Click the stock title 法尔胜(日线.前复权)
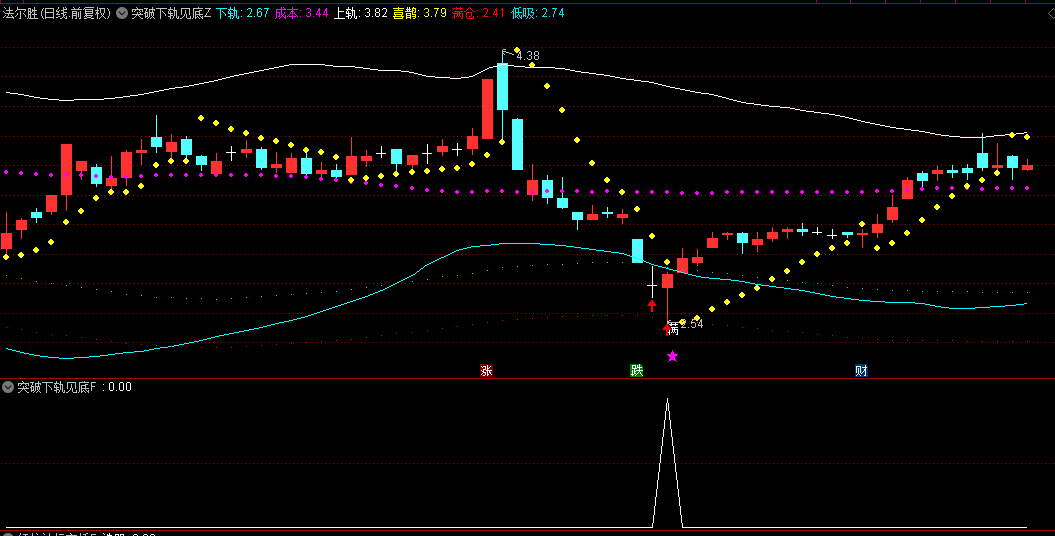Screen dimensions: 1055x536 57,13
